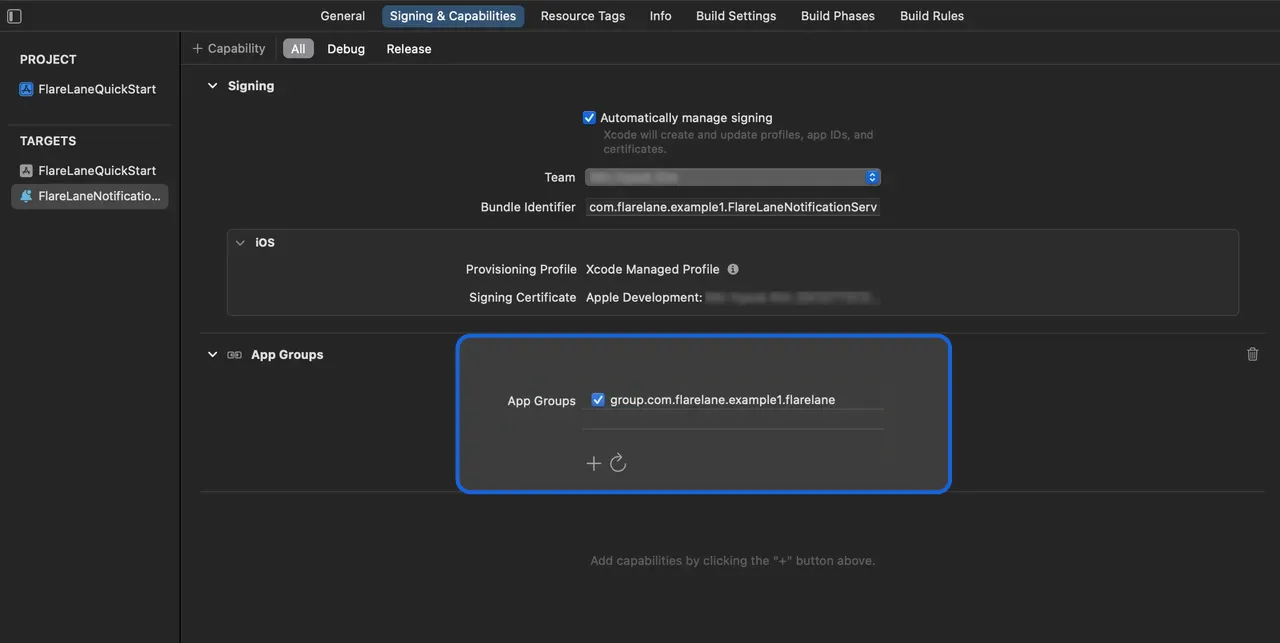Click the Xcode Managed Profile text

point(652,269)
